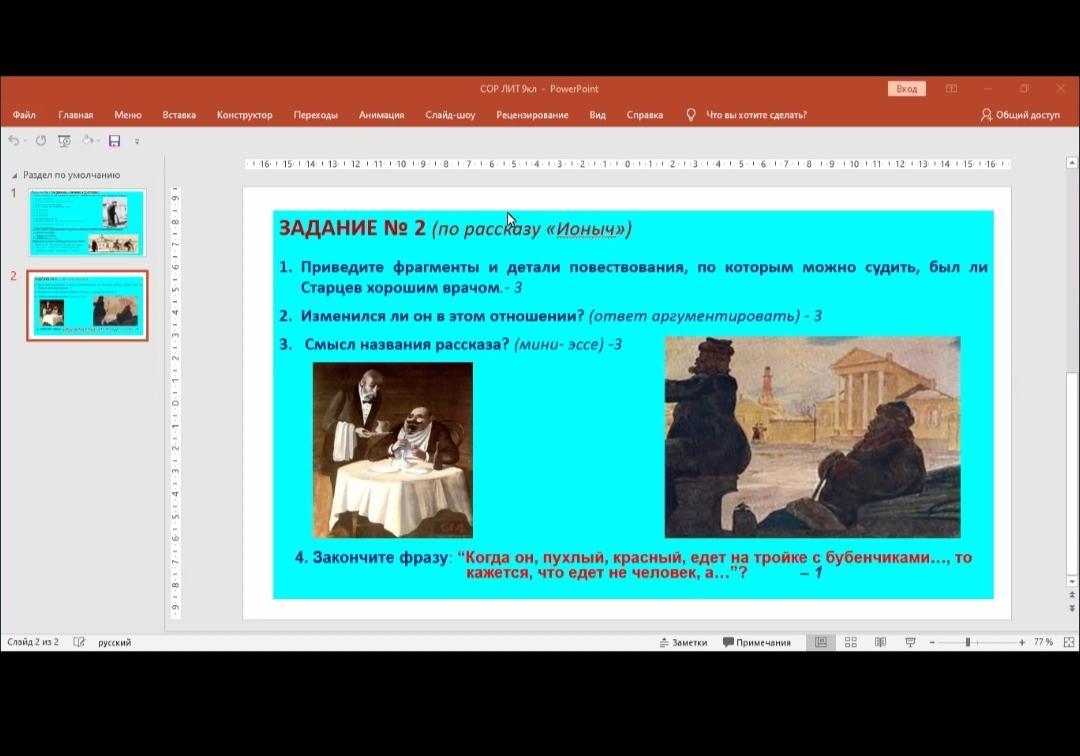Image resolution: width=1080 pixels, height=756 pixels.
Task: Click the zoom out minus button
Action: pyautogui.click(x=932, y=642)
